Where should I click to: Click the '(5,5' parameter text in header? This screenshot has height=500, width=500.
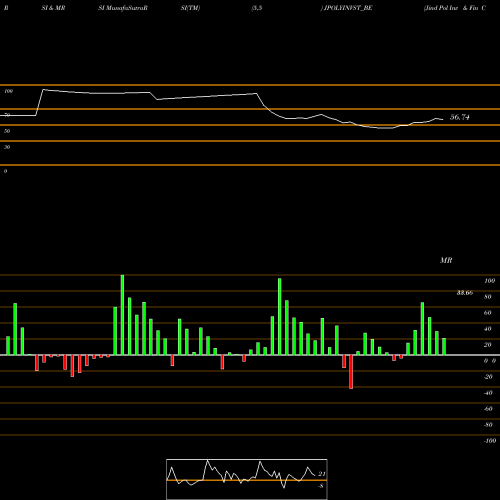[x=257, y=8]
